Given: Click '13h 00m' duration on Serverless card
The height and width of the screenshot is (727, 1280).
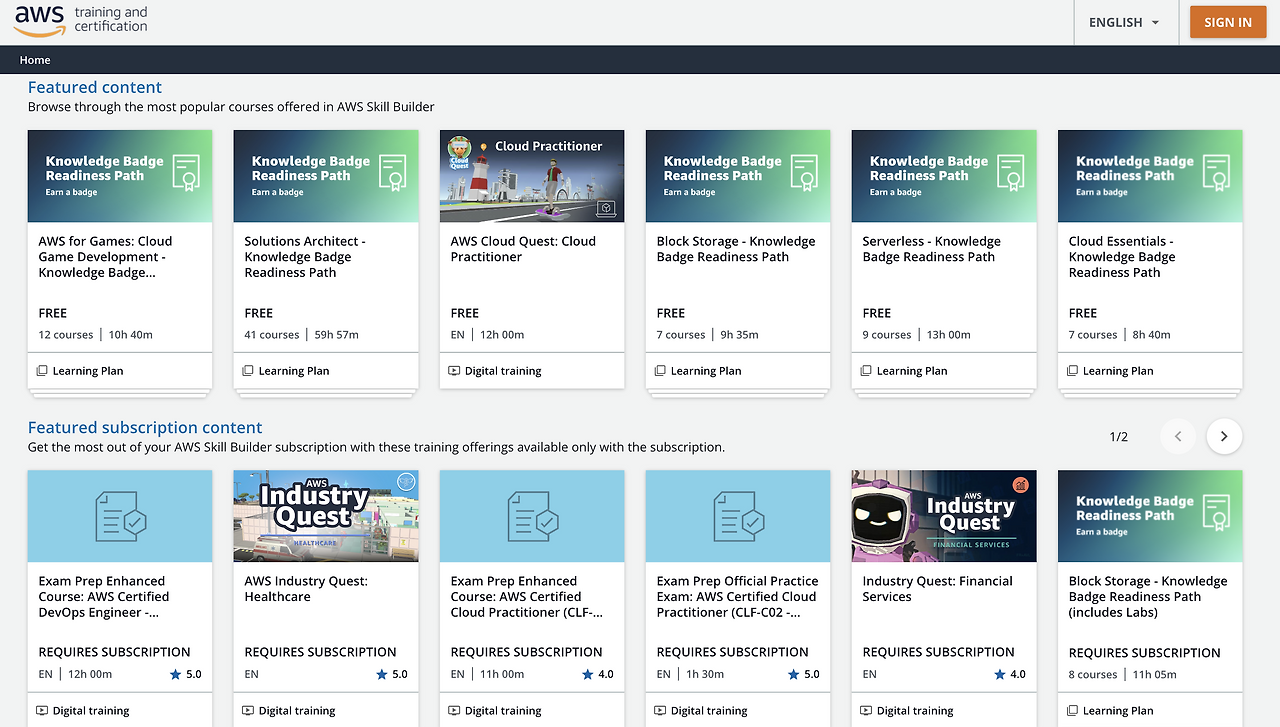Looking at the screenshot, I should (x=949, y=335).
